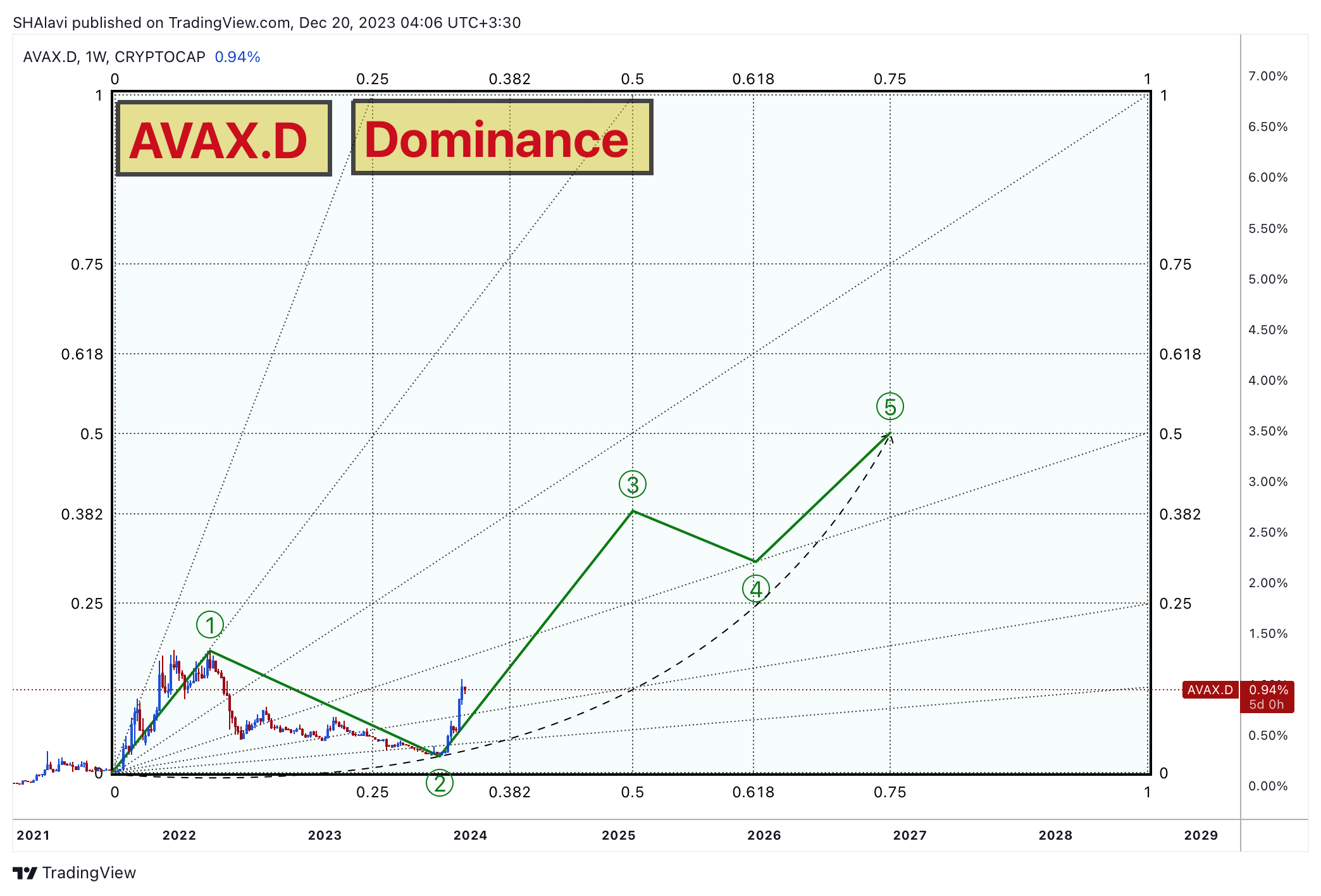Click the circled wave 4 marker
The width and height of the screenshot is (1321, 896).
tap(755, 589)
